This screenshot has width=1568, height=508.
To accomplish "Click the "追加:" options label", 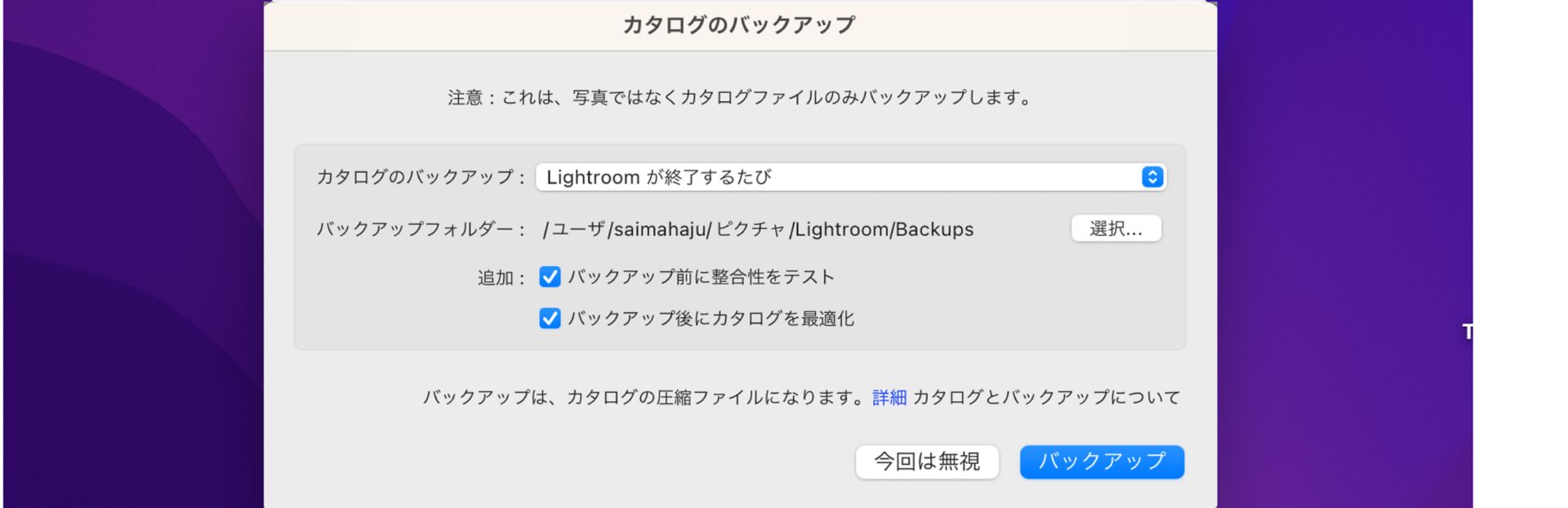I will [501, 277].
